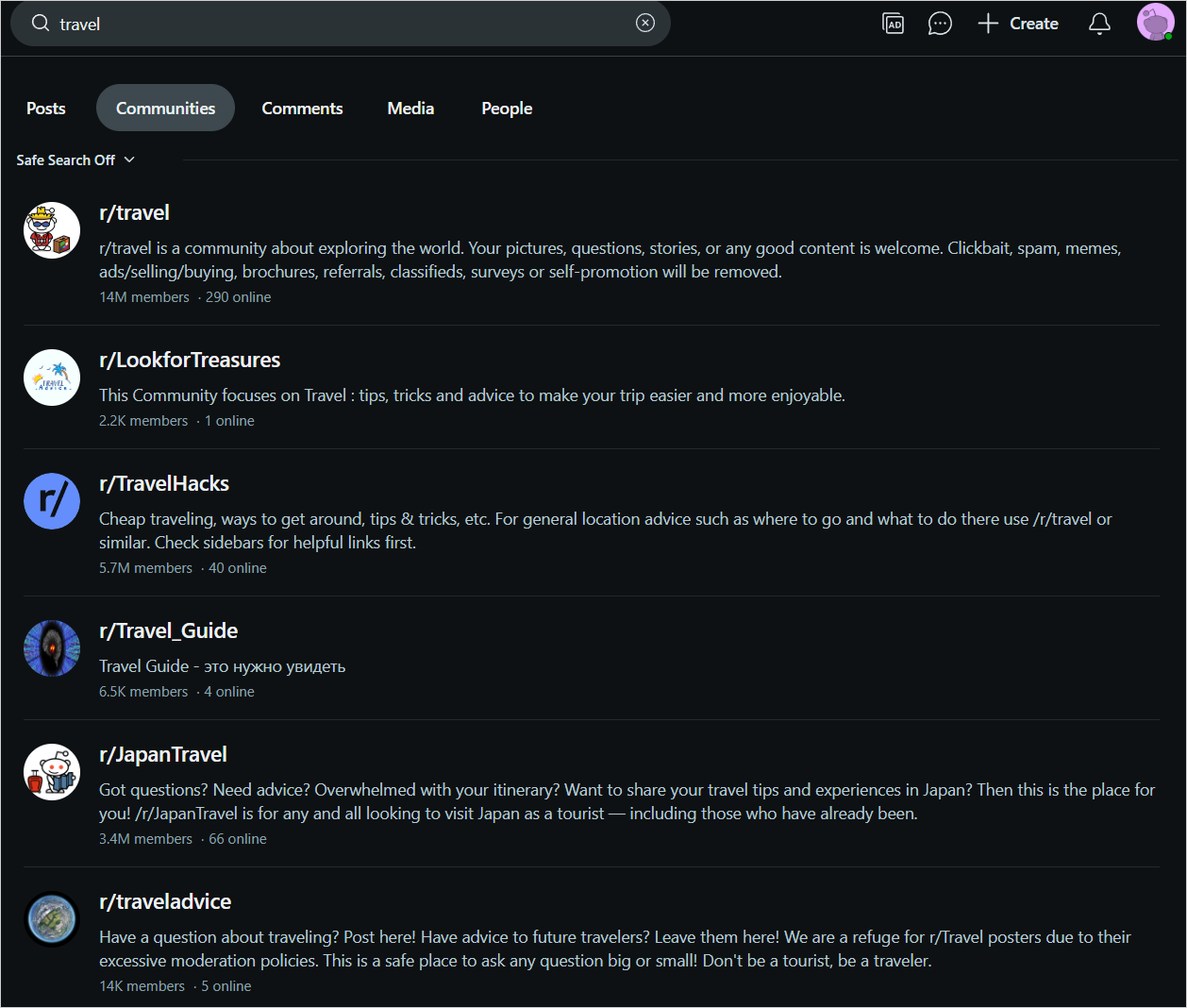1187x1008 pixels.
Task: Select the Media tab
Action: pyautogui.click(x=410, y=109)
